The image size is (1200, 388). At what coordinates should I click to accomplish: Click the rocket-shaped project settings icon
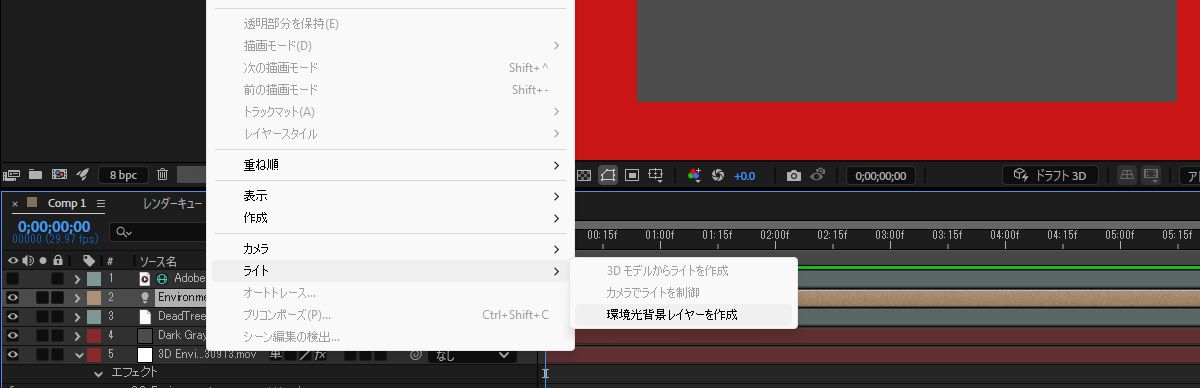coord(83,174)
